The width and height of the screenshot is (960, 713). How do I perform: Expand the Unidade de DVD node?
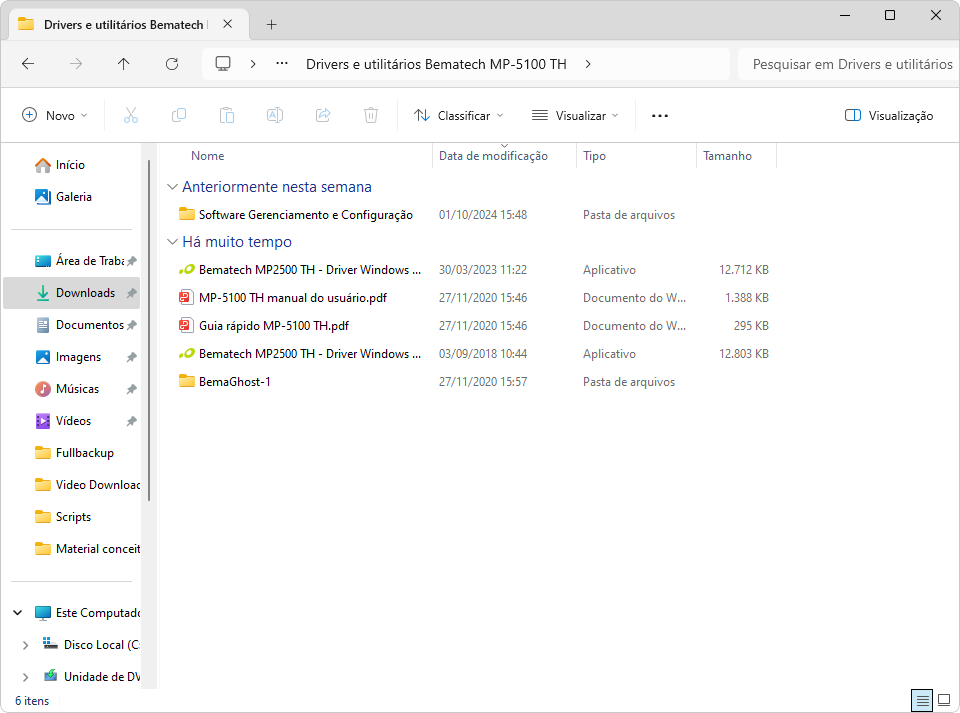[25, 677]
